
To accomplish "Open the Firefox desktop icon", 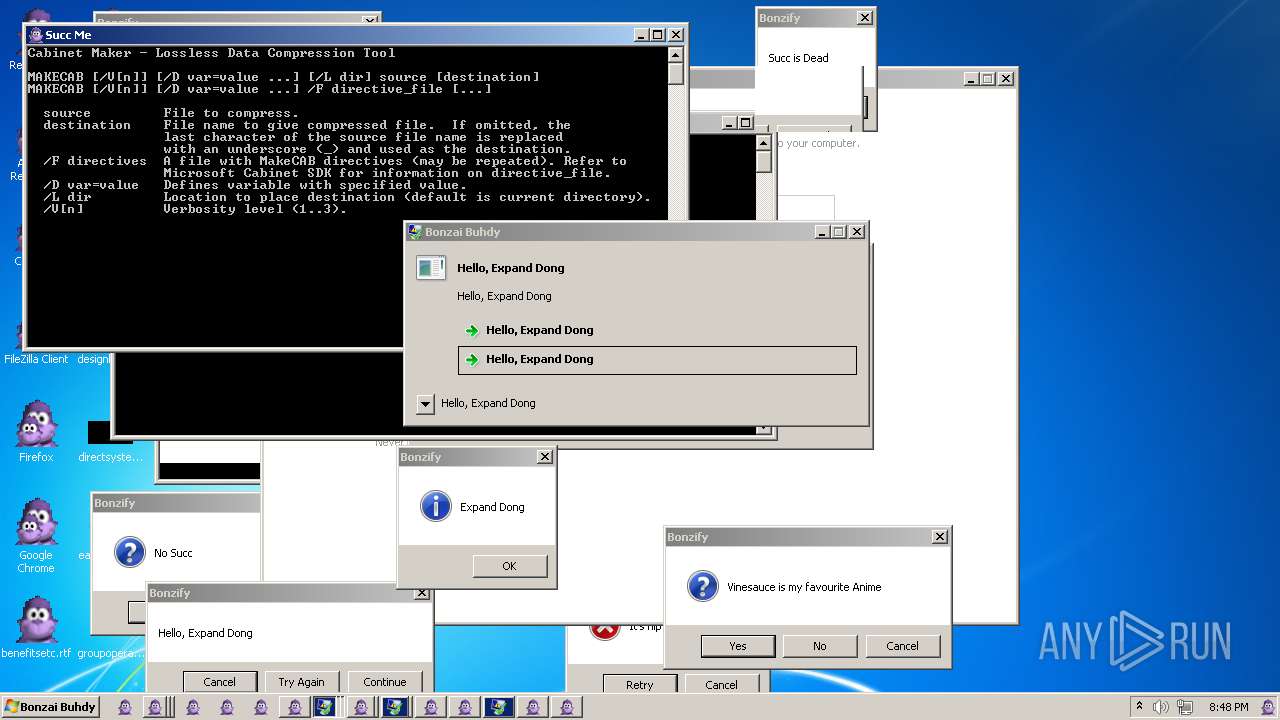I will coord(36,431).
